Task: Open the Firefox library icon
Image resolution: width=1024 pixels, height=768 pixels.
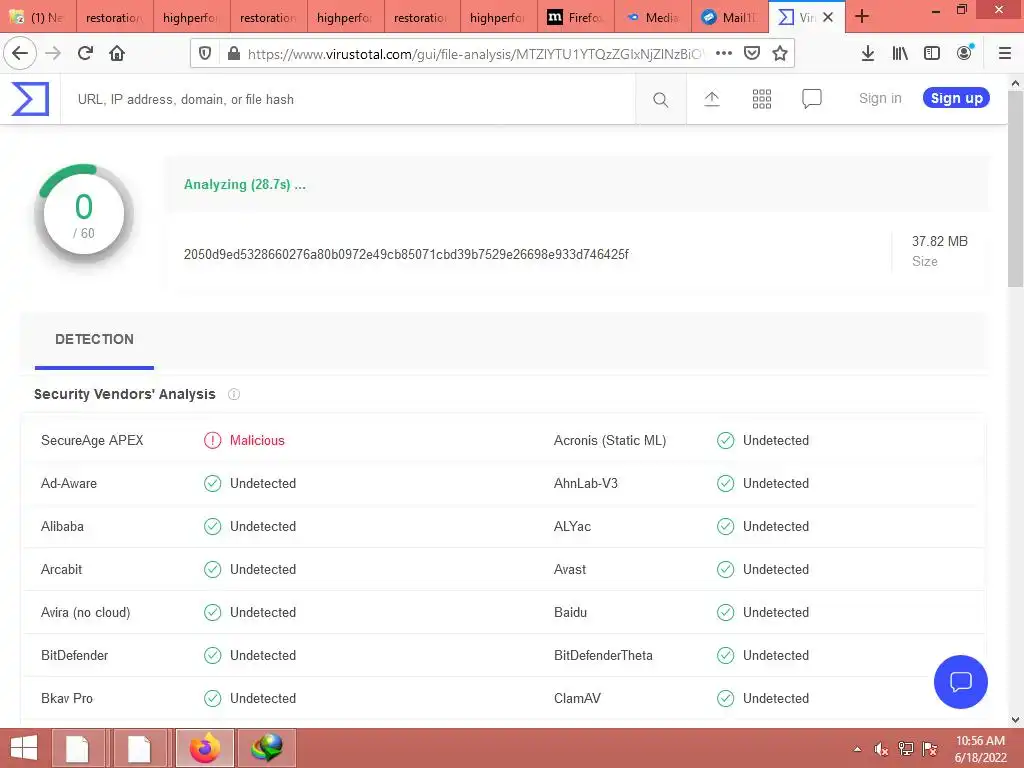Action: 899,54
